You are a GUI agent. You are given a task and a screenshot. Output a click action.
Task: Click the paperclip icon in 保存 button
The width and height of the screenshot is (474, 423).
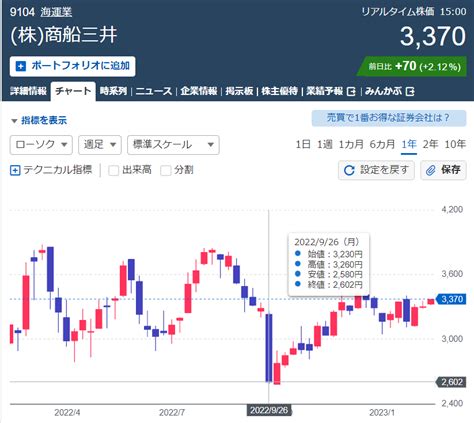pyautogui.click(x=431, y=170)
